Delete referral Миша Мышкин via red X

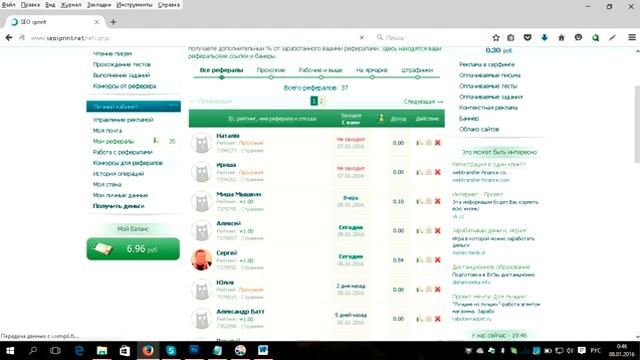pyautogui.click(x=438, y=201)
